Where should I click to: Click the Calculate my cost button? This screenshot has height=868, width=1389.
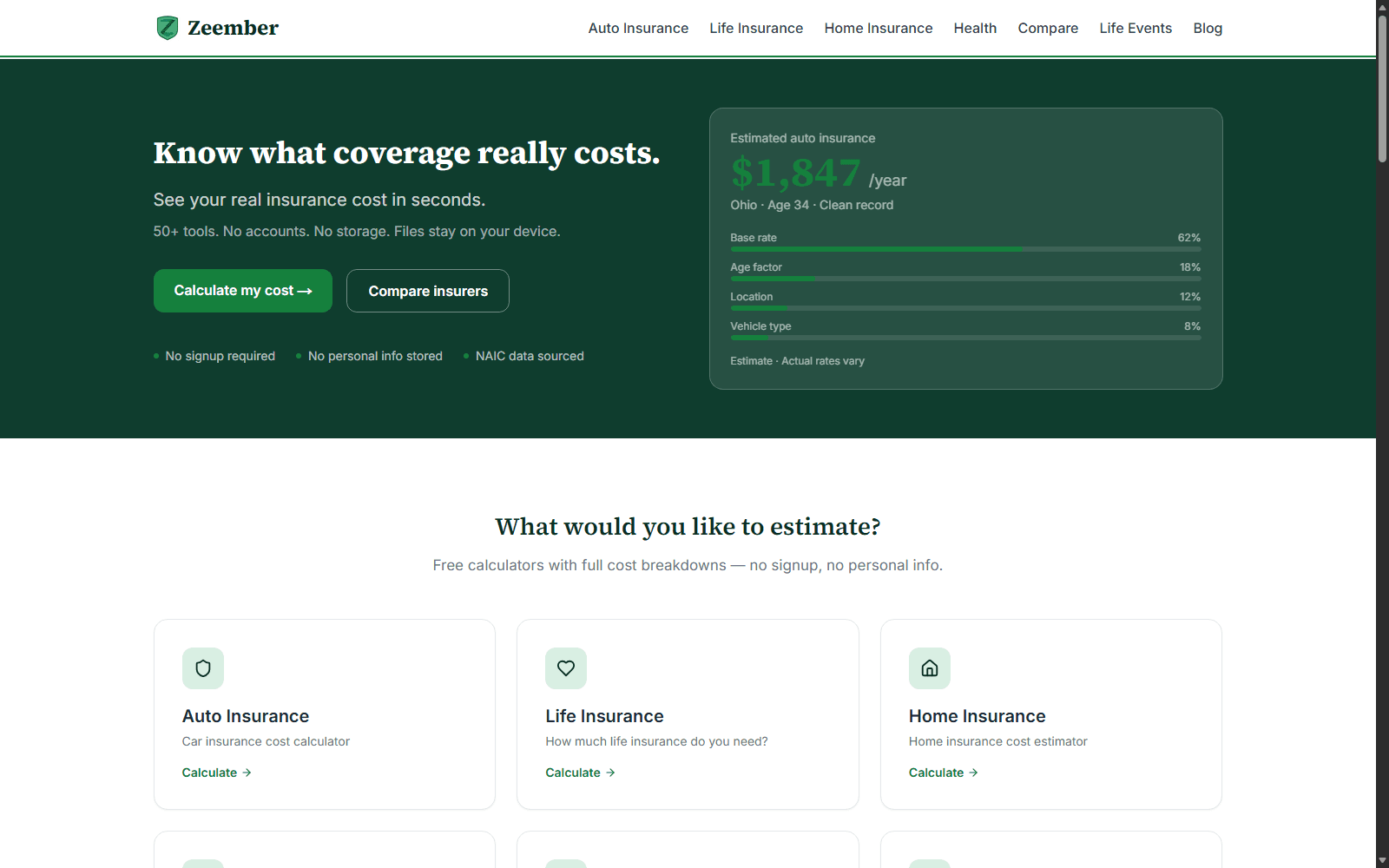click(x=243, y=291)
